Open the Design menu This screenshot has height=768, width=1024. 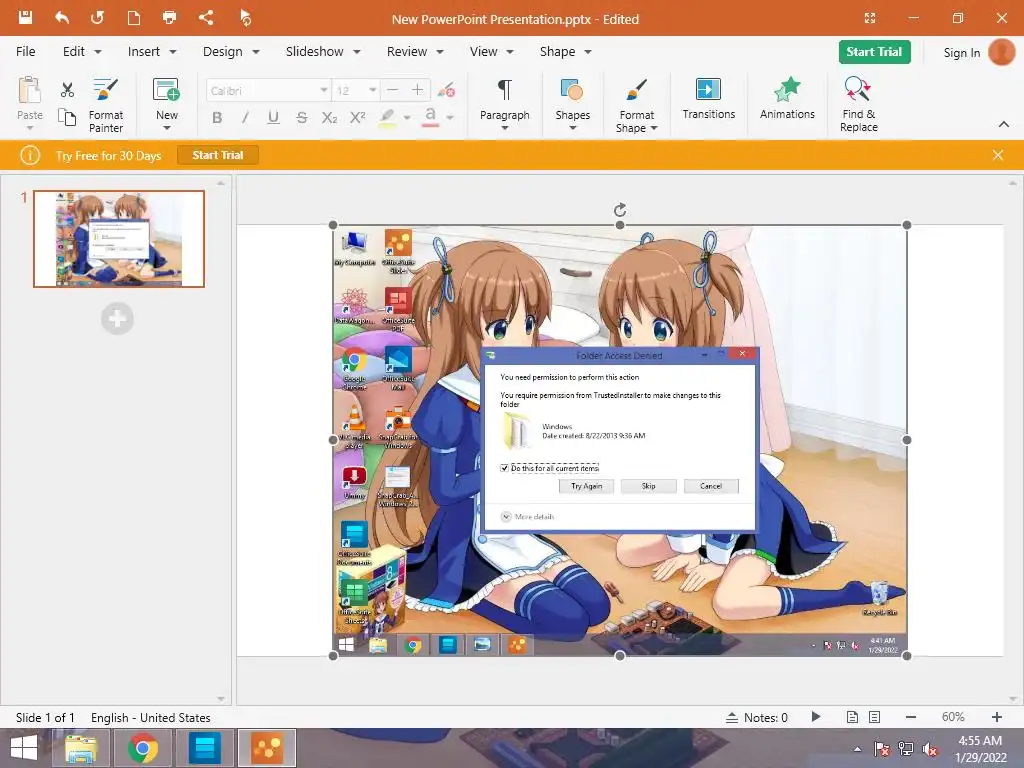point(231,52)
